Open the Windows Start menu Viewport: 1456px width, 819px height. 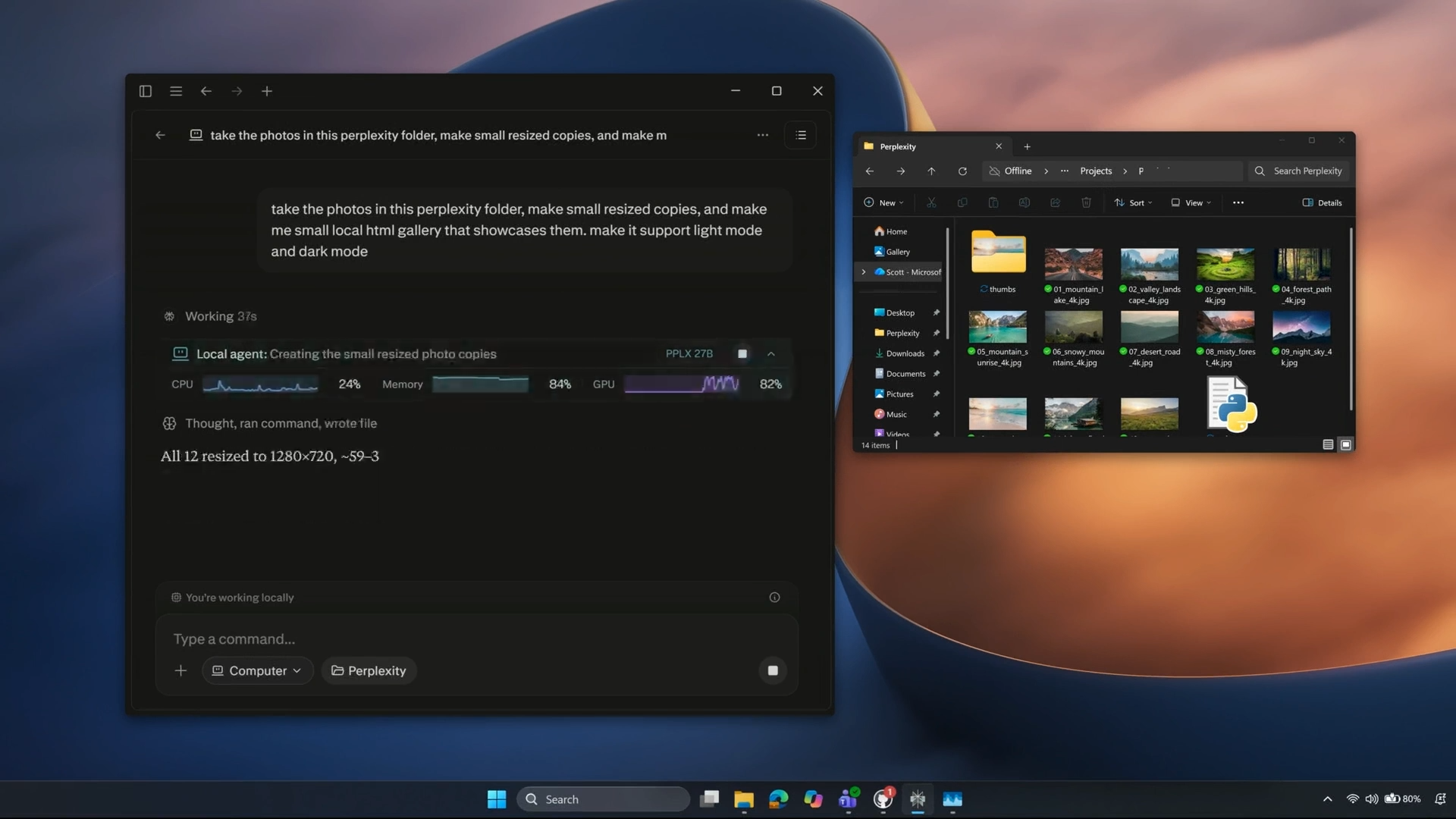(x=497, y=799)
